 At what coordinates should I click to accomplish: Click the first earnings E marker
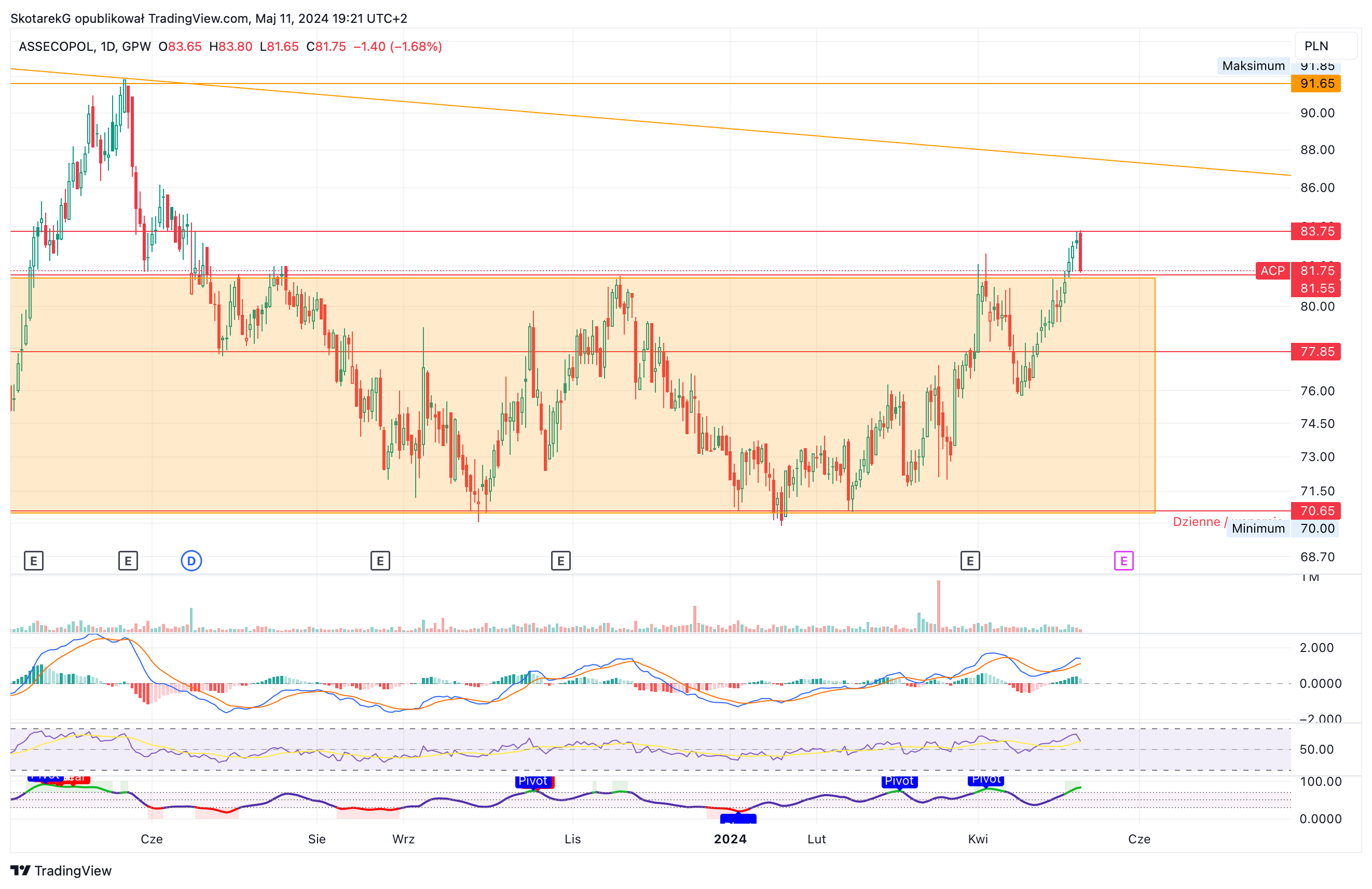pyautogui.click(x=33, y=561)
